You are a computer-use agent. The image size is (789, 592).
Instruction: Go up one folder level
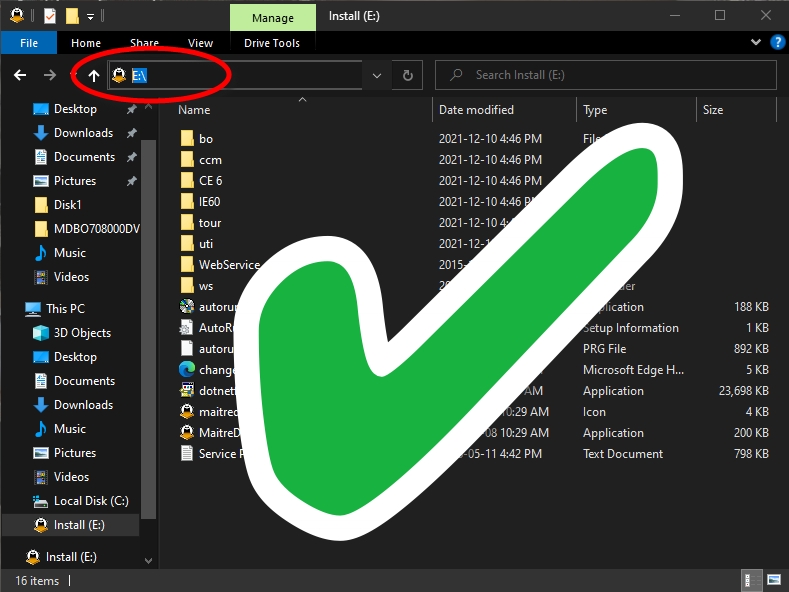click(x=94, y=75)
